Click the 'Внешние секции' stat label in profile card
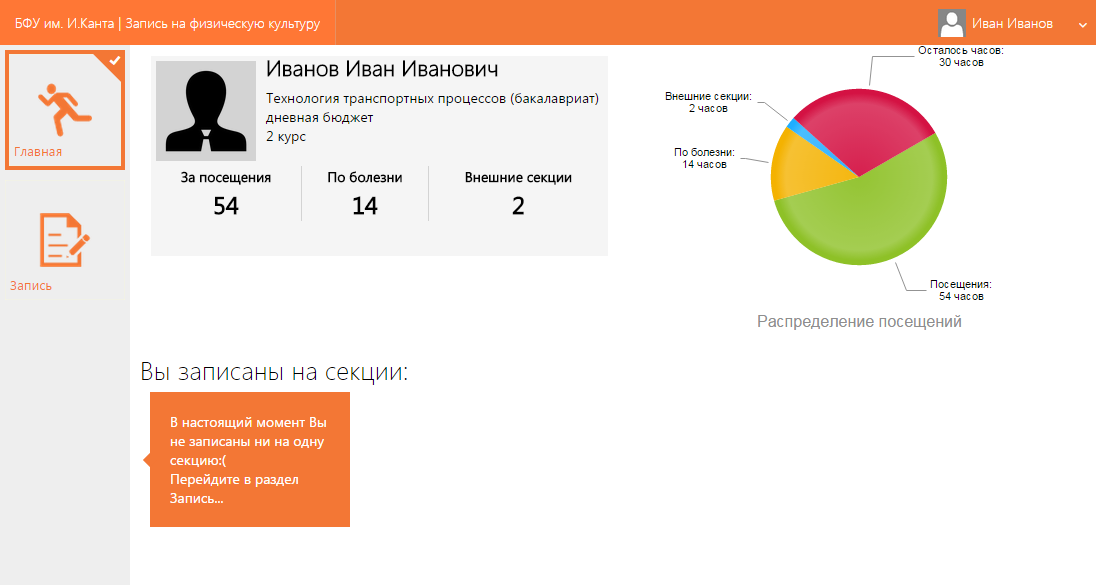Screen dimensions: 1096x585 pyautogui.click(x=518, y=178)
